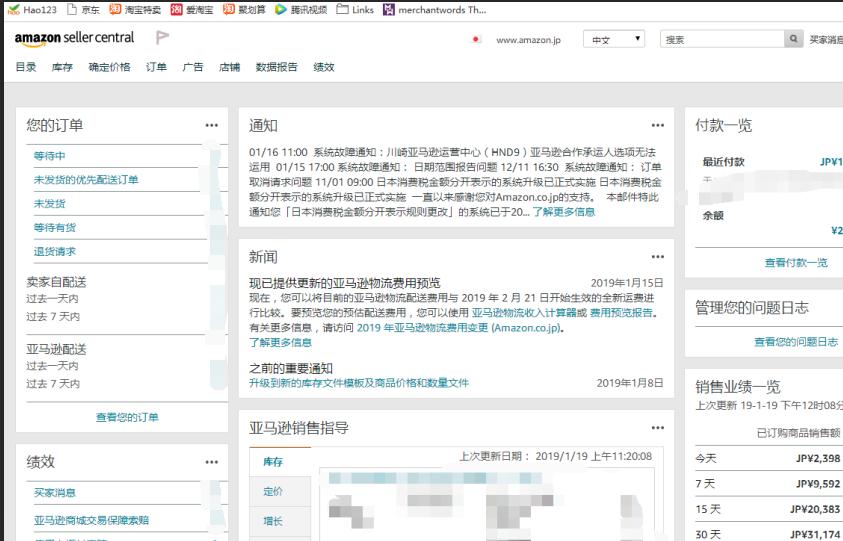Viewport: 843px width, 541px height.
Task: Open the 库存 menu in navigation bar
Action: [62, 67]
